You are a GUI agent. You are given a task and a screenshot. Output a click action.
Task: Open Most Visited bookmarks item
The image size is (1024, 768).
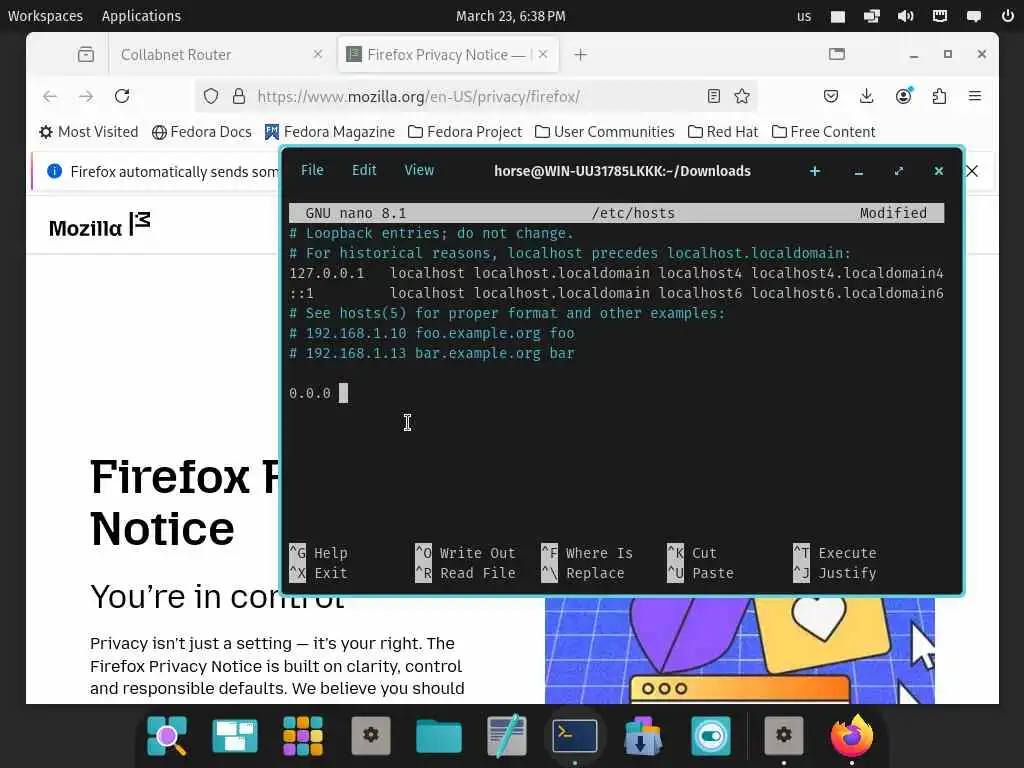[x=89, y=132]
